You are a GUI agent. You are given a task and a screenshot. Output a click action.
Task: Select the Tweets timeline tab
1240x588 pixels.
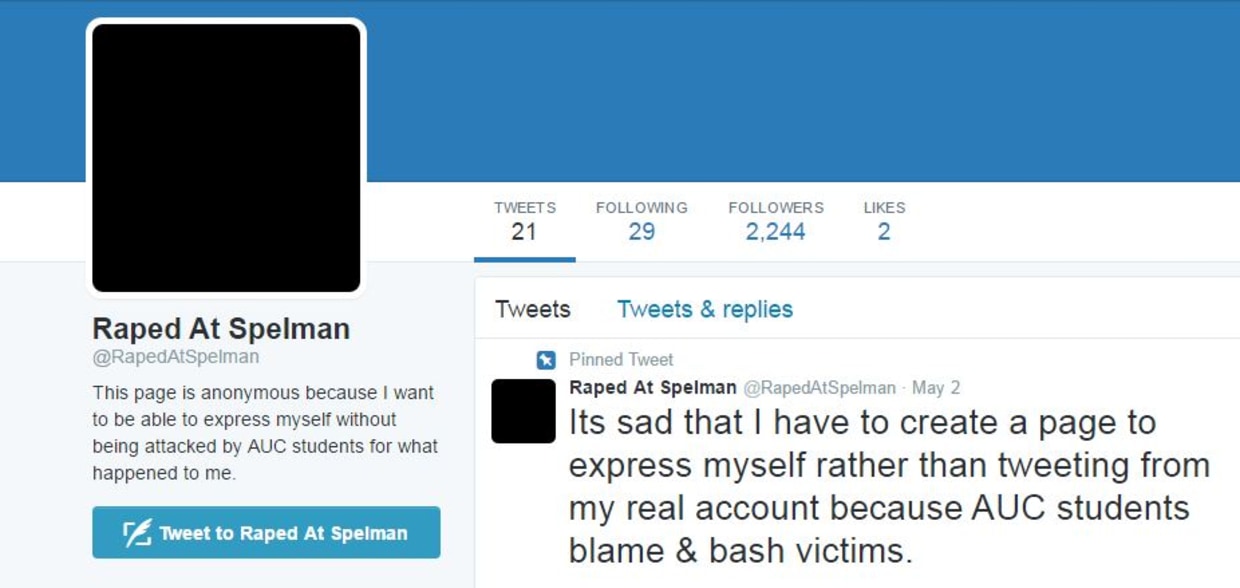point(533,309)
